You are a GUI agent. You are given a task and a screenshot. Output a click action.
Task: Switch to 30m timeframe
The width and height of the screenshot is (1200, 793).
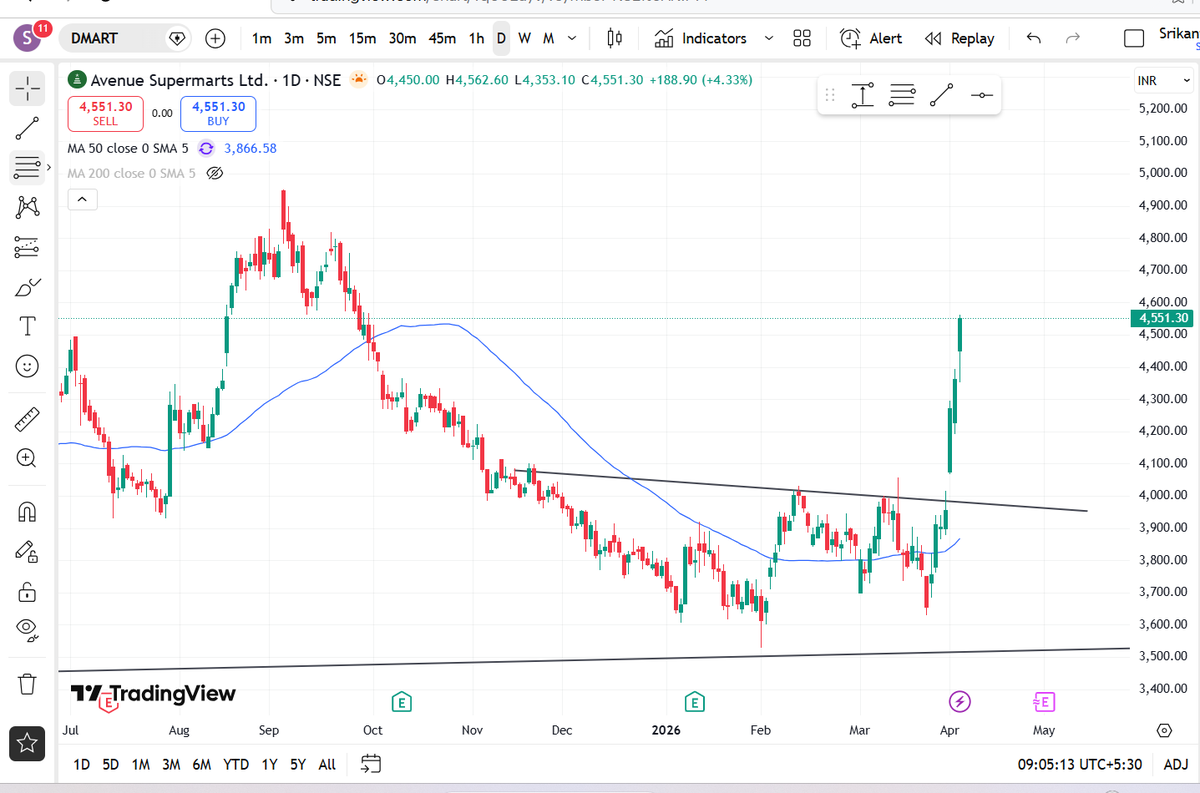(x=402, y=38)
